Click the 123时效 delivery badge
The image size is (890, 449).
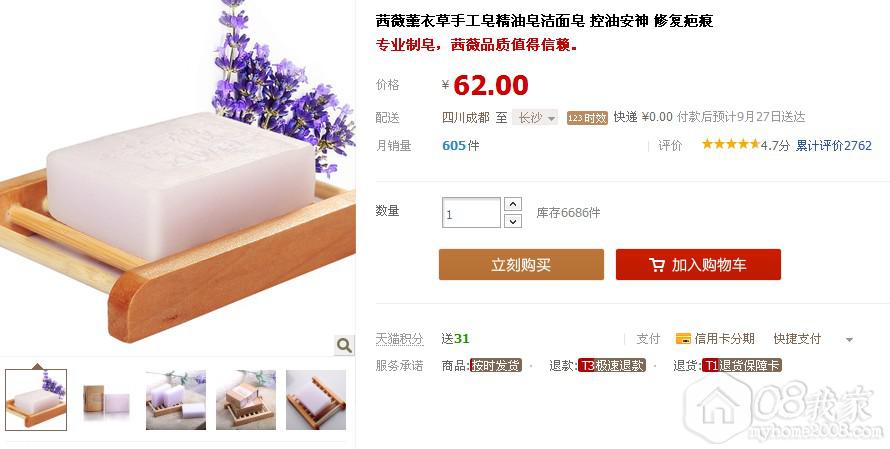click(587, 118)
